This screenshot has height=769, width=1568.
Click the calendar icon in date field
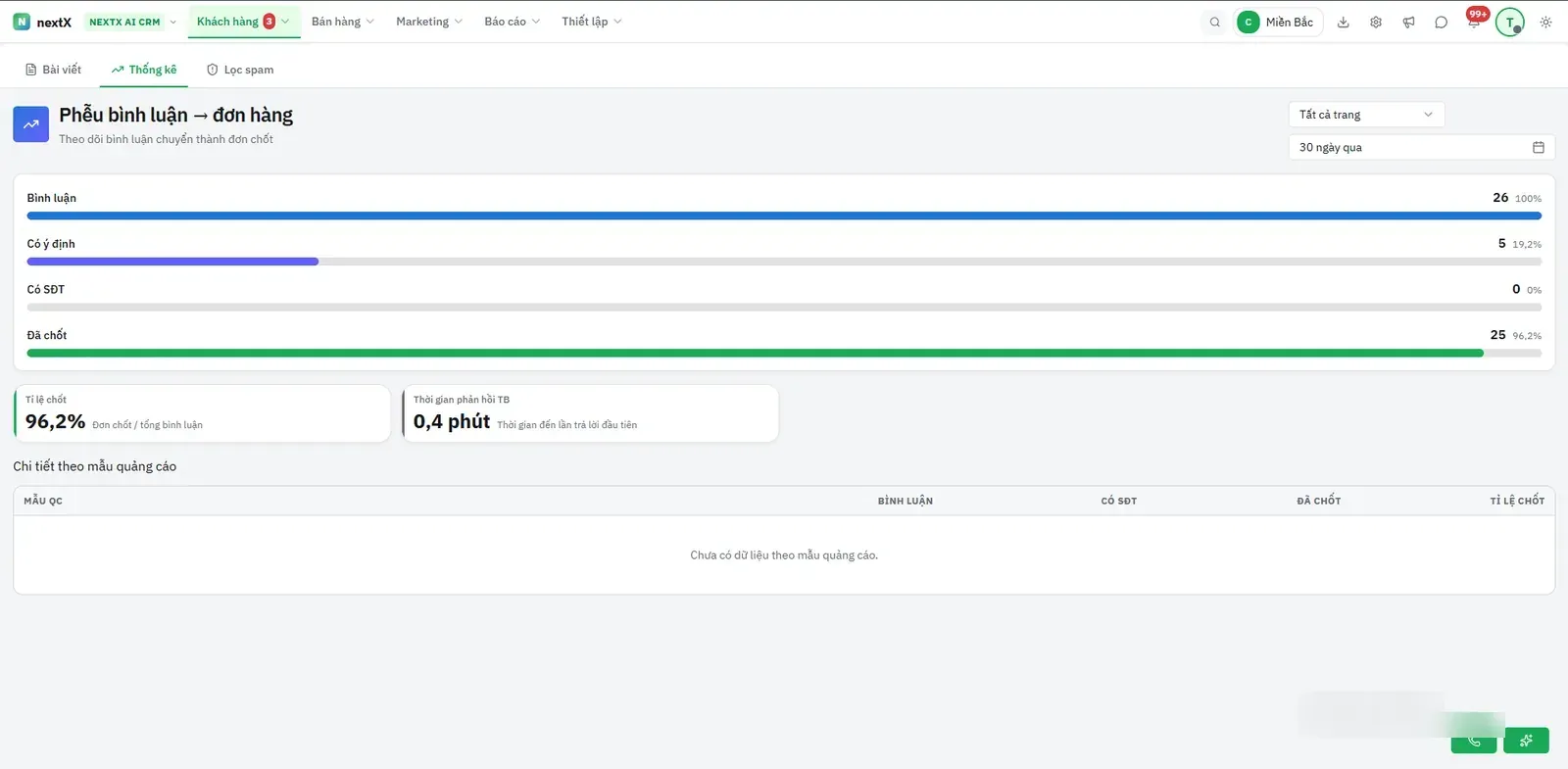coord(1539,147)
